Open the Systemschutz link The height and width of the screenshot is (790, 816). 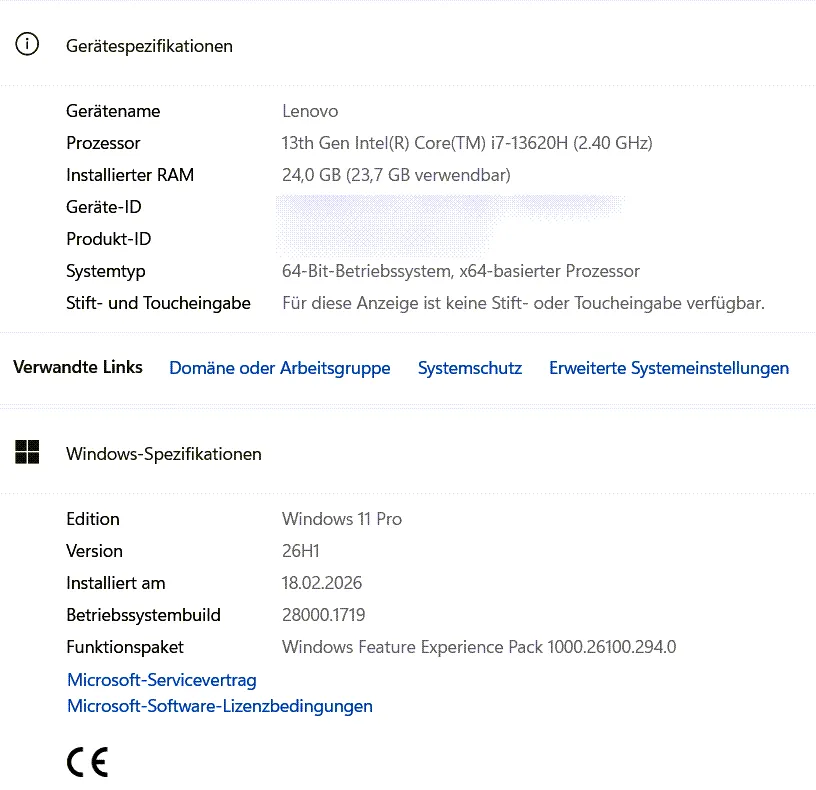click(x=469, y=368)
